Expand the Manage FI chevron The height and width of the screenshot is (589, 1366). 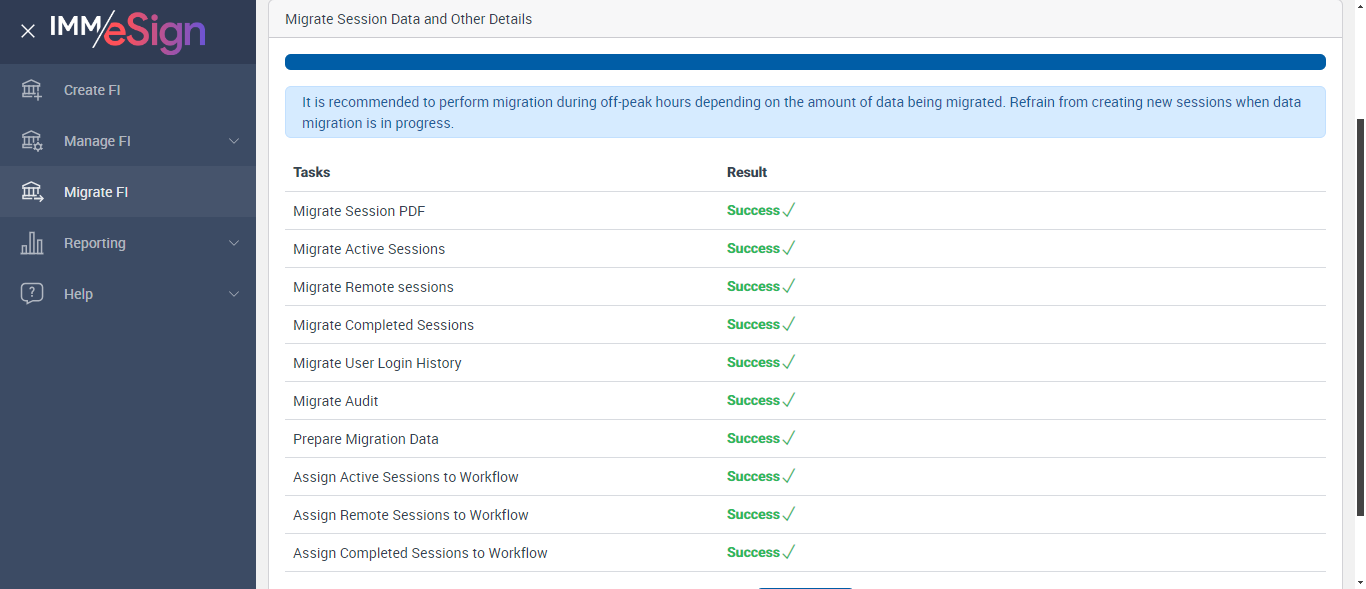[x=234, y=141]
